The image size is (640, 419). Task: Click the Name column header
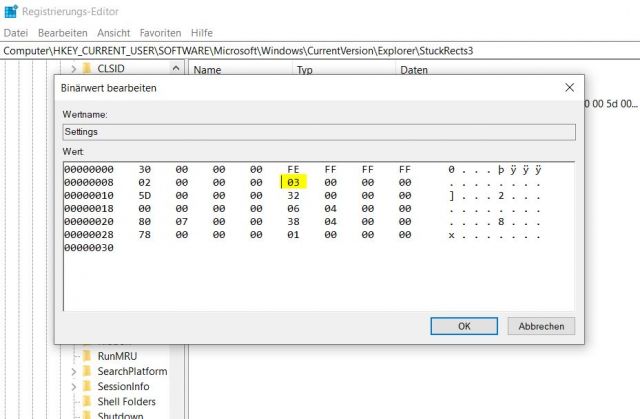(x=207, y=70)
